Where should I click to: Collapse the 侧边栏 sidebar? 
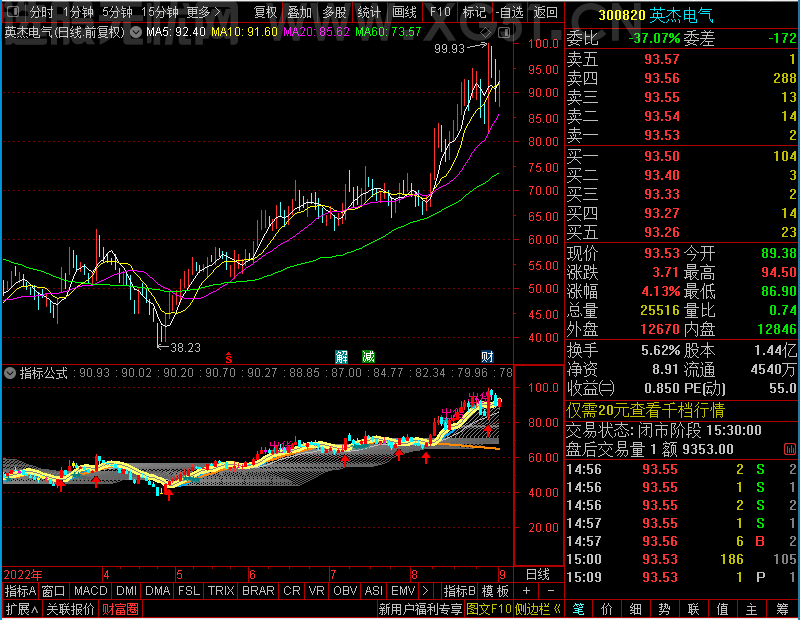pos(538,609)
